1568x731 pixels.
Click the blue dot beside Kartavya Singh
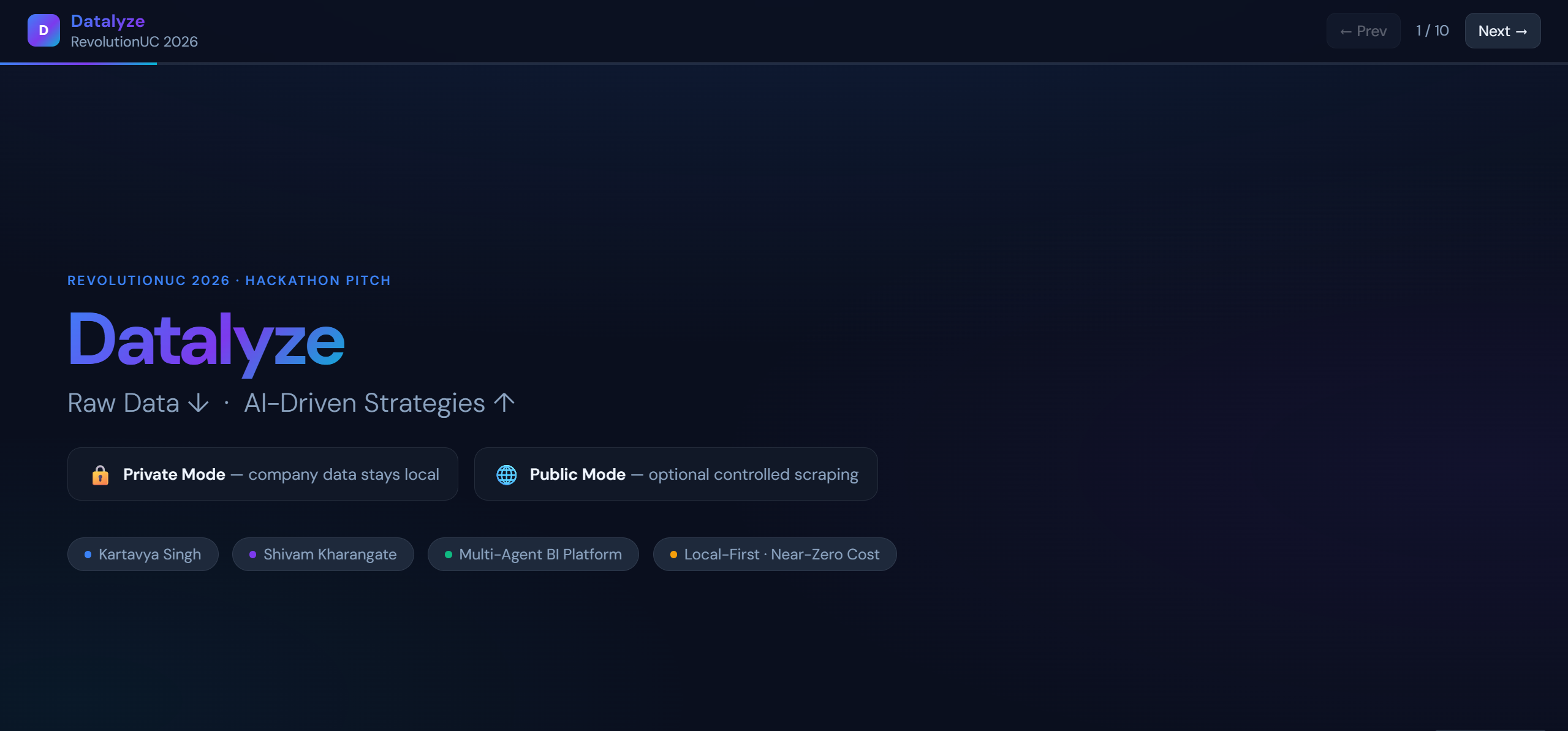tap(88, 555)
